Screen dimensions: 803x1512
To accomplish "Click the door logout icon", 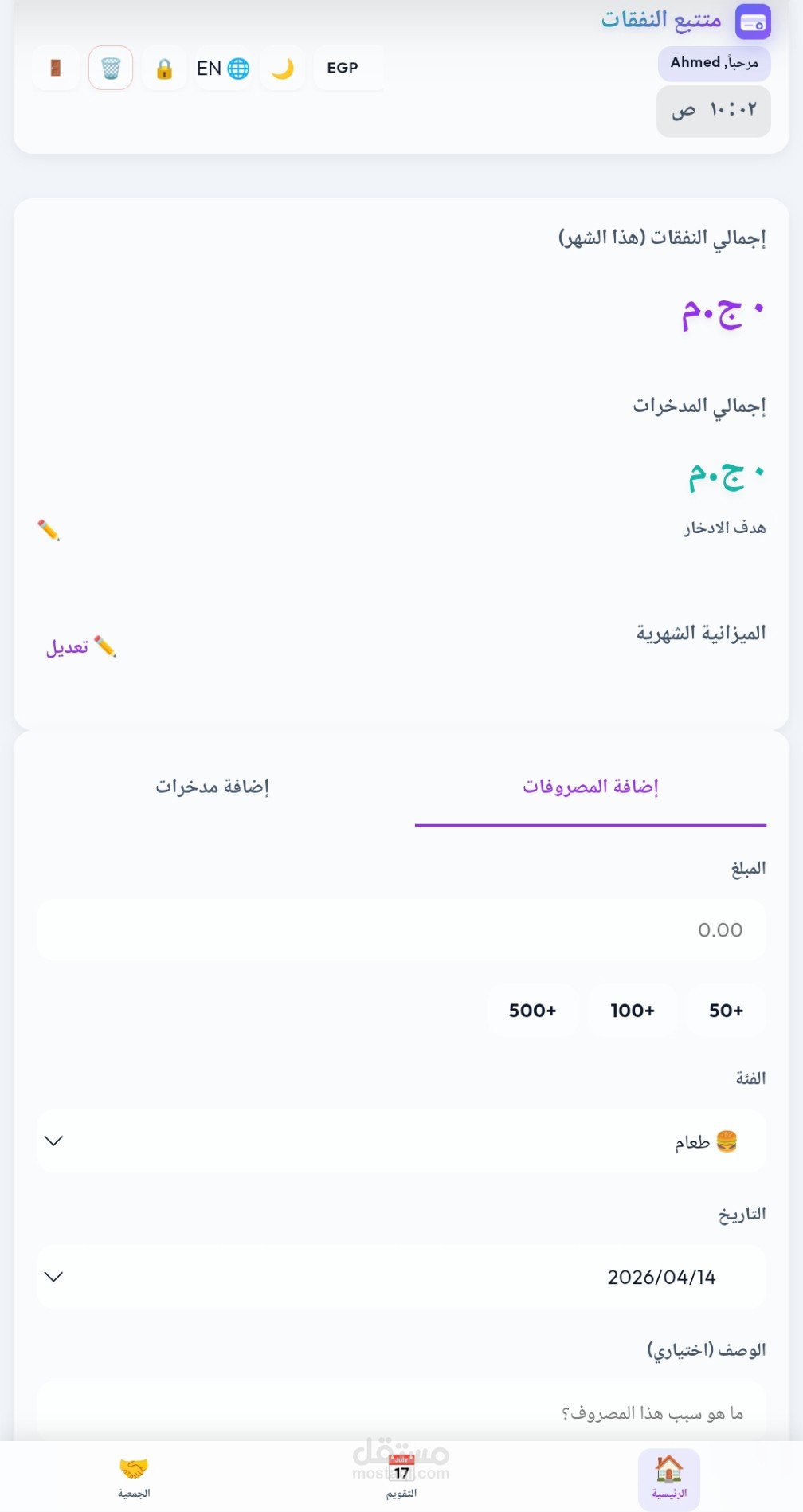I will (56, 69).
